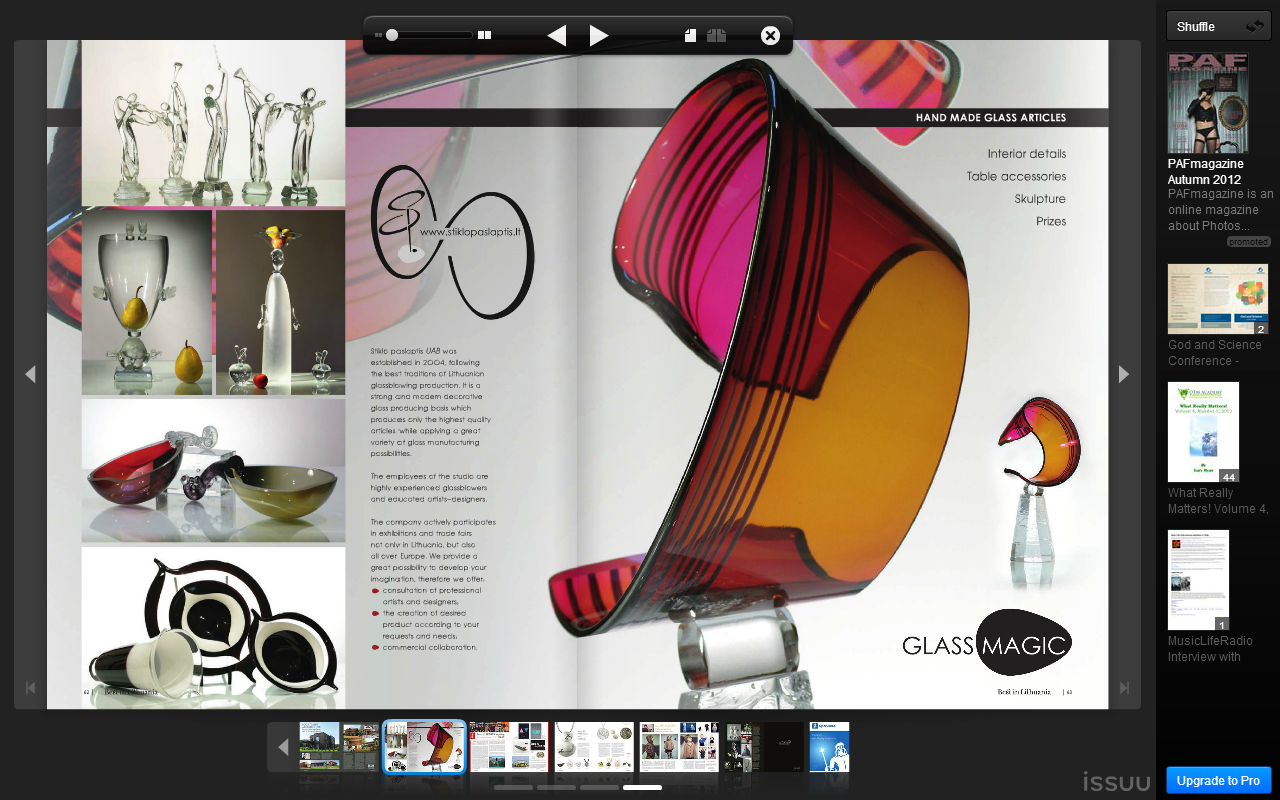The image size is (1280, 800).
Task: Open What Really Matters publication thumbnail
Action: (x=1203, y=432)
